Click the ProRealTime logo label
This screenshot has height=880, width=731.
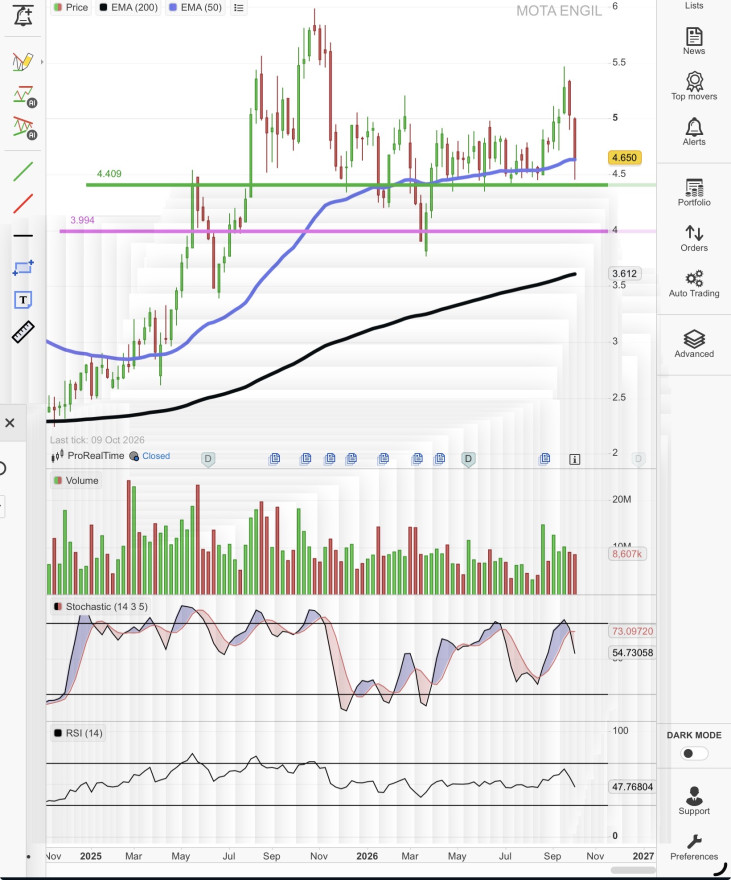pos(88,456)
